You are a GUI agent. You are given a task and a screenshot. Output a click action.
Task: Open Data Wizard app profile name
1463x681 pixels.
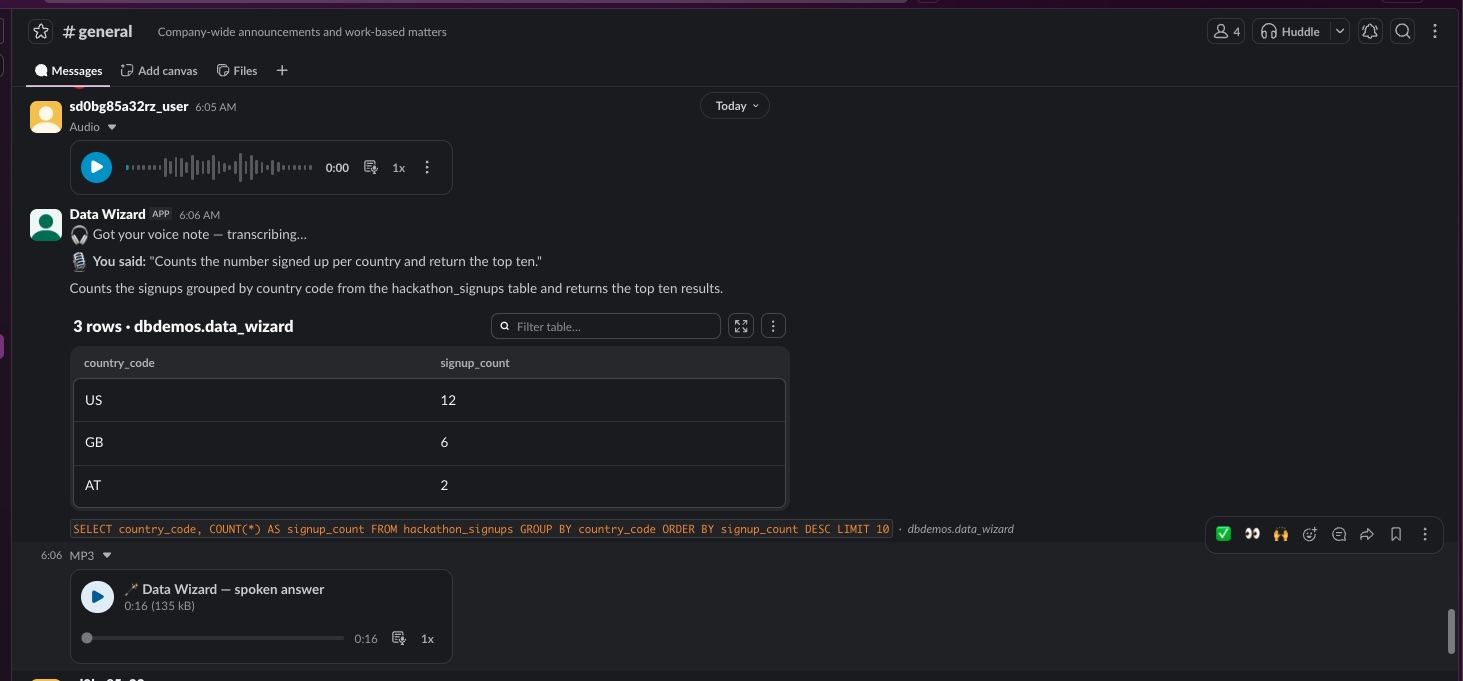click(x=108, y=214)
